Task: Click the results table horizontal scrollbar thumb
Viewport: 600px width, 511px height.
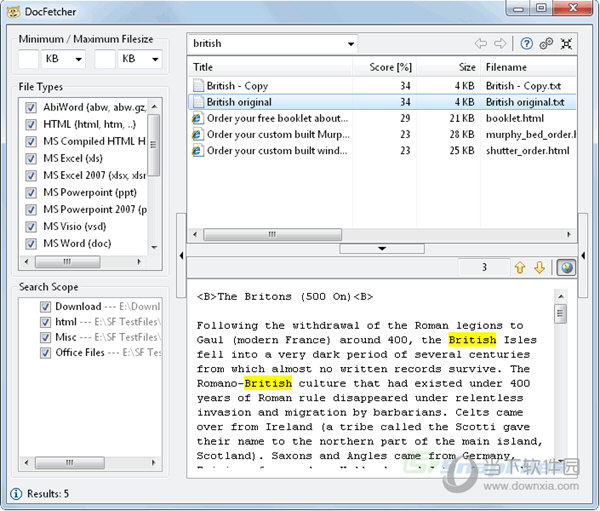Action: pyautogui.click(x=272, y=234)
